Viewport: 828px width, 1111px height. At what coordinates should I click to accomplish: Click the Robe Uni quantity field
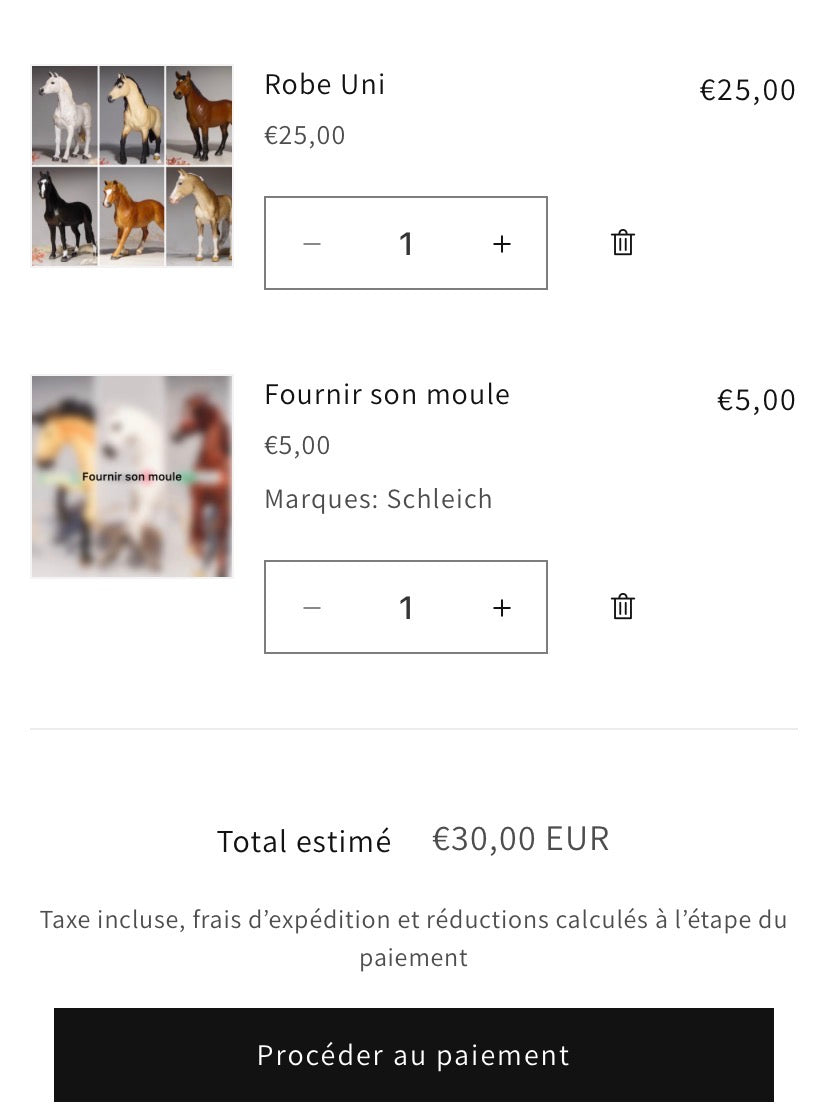pyautogui.click(x=406, y=244)
